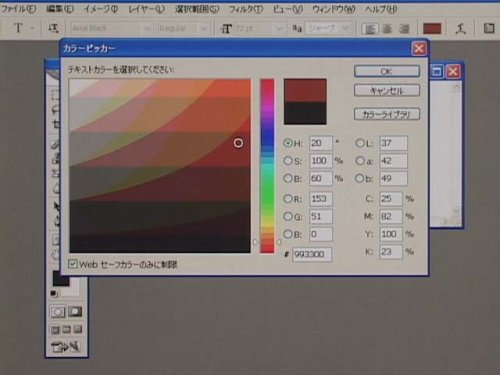Uncheck Web セーフカラーのみに制限 checkbox
This screenshot has height=375, width=500.
pos(72,264)
